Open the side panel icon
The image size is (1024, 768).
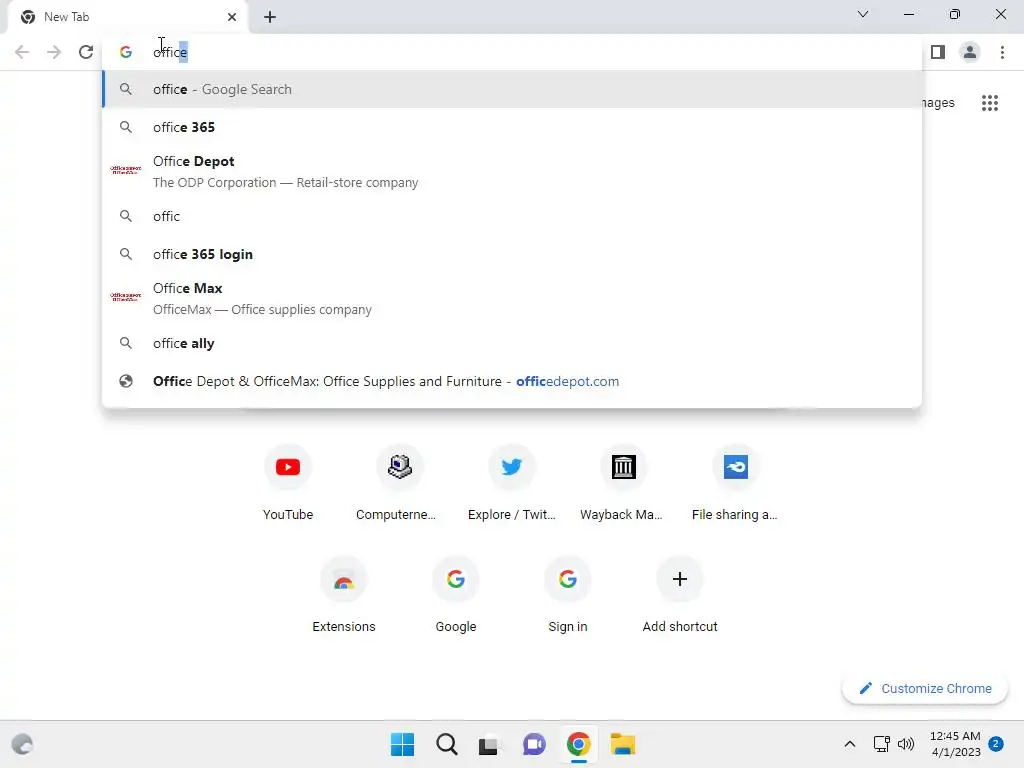point(938,52)
